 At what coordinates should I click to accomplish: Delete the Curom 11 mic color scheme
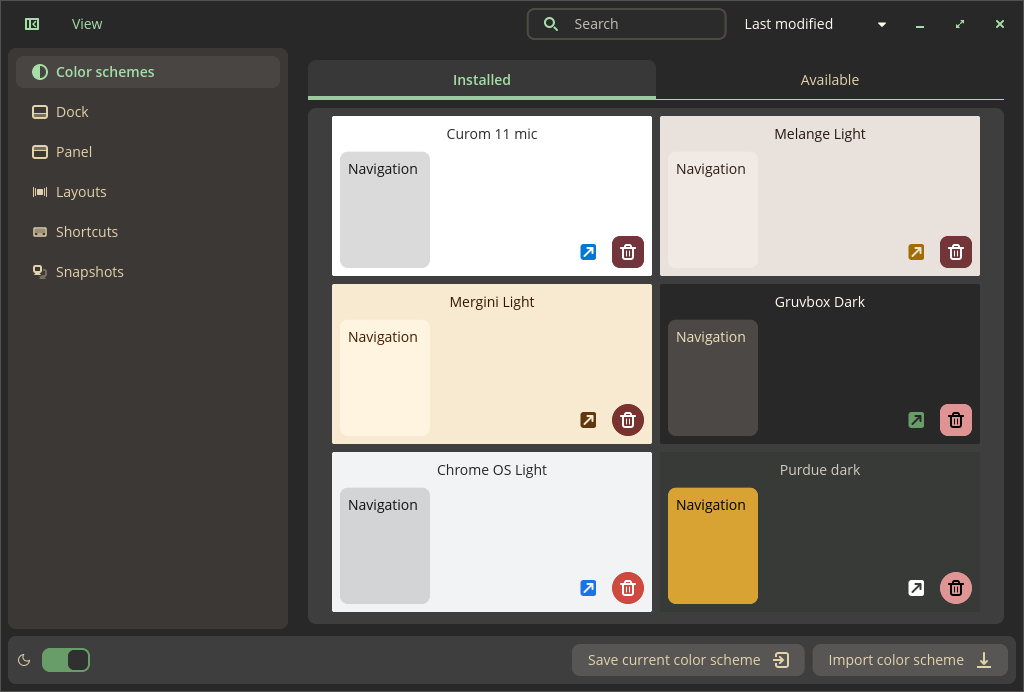click(628, 252)
